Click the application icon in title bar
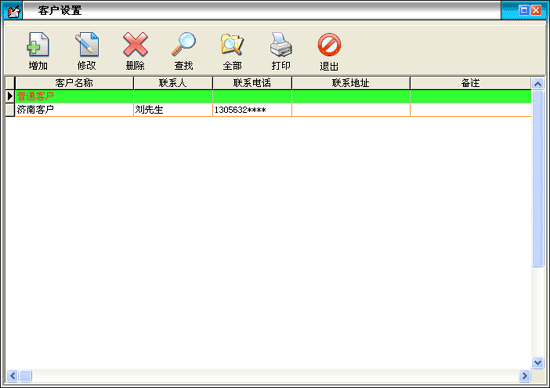 coord(13,11)
